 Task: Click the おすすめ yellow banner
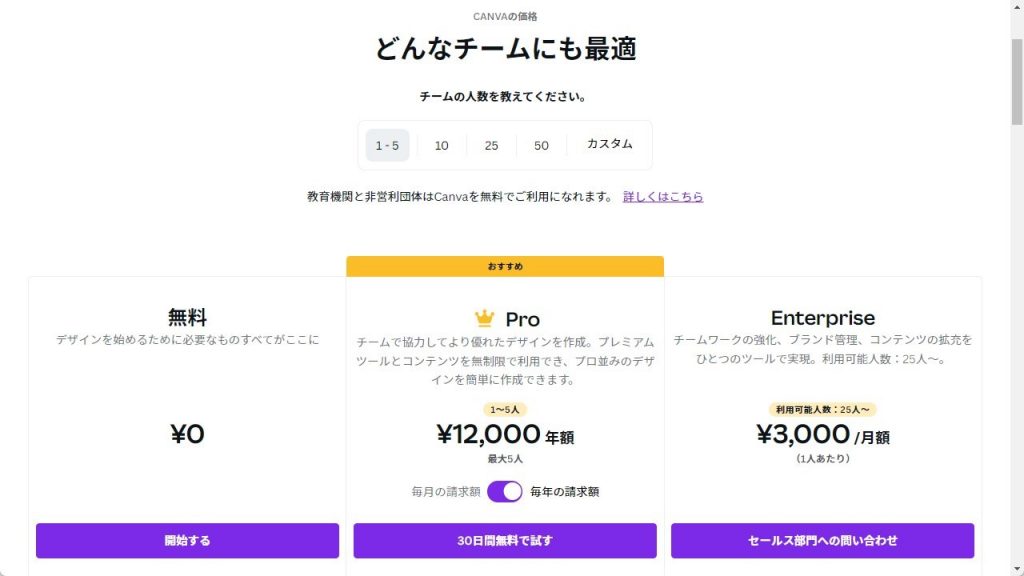505,266
